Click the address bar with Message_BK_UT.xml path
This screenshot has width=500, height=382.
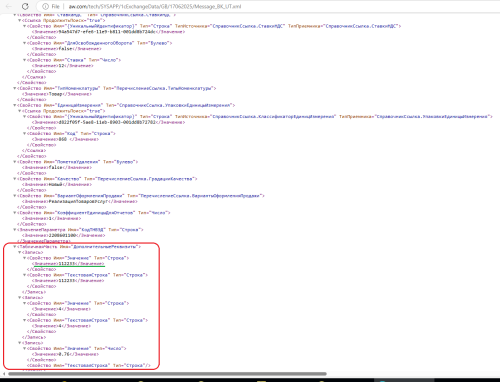[x=267, y=6]
